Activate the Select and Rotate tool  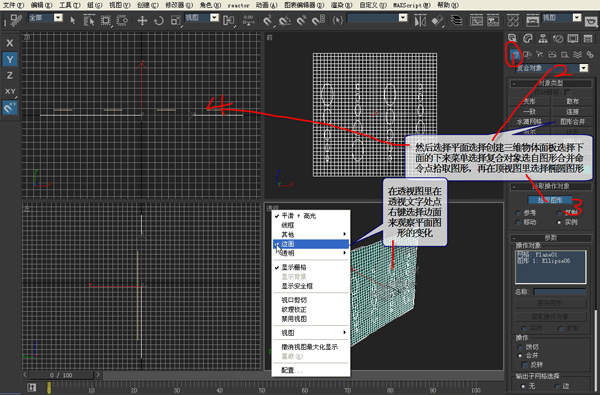coord(159,20)
